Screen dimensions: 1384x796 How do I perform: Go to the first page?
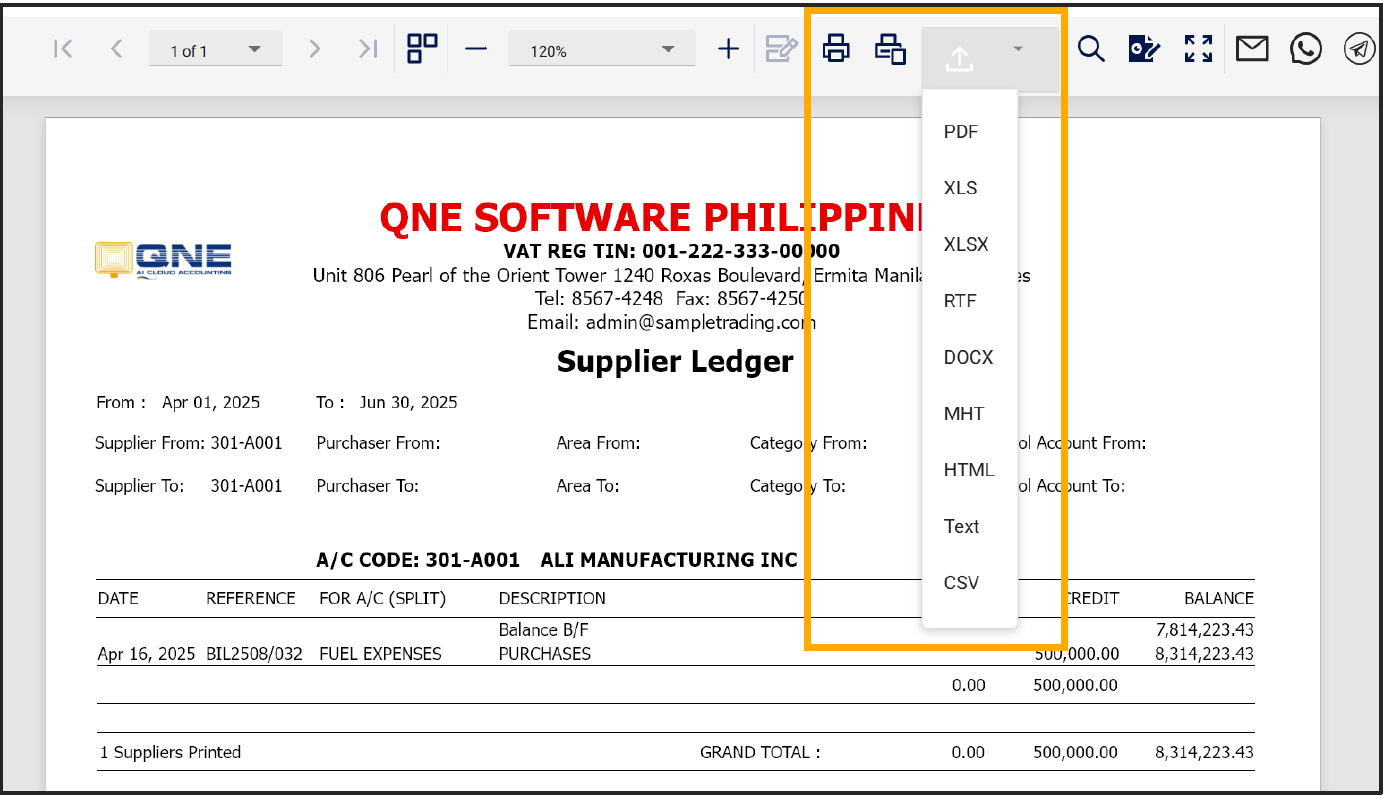pos(63,49)
